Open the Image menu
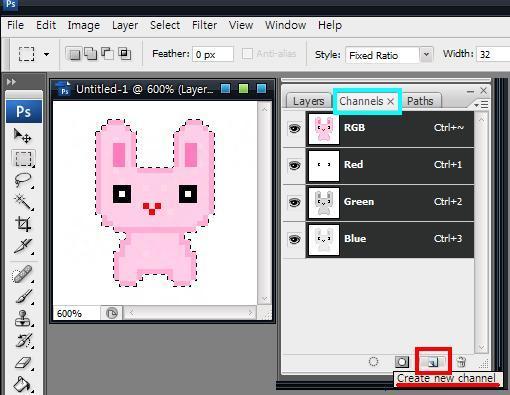Viewport: 510px width, 395px height. (84, 25)
